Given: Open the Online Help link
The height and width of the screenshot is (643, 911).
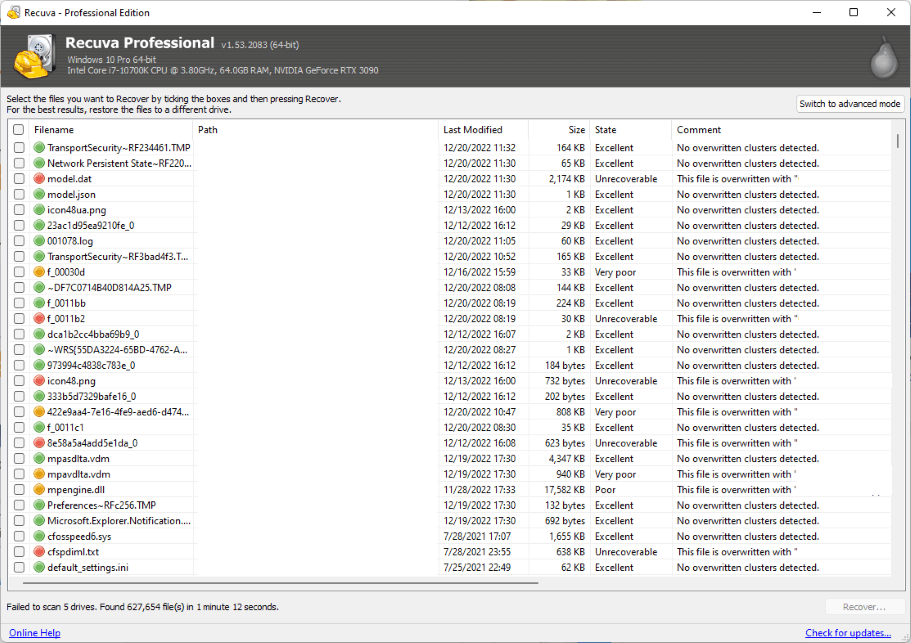Looking at the screenshot, I should pos(34,633).
